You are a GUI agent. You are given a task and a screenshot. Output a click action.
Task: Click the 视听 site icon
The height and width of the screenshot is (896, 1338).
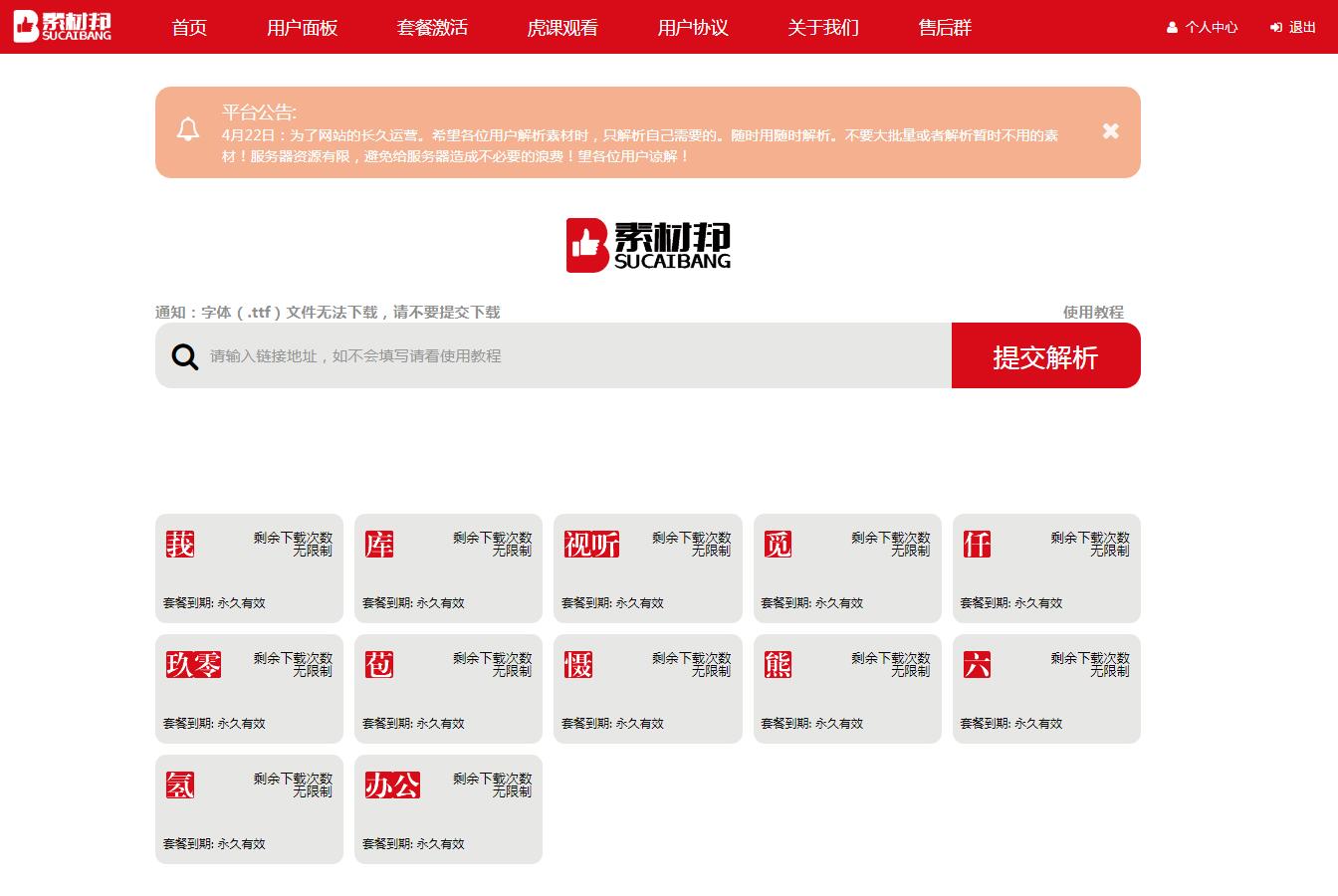pos(591,544)
